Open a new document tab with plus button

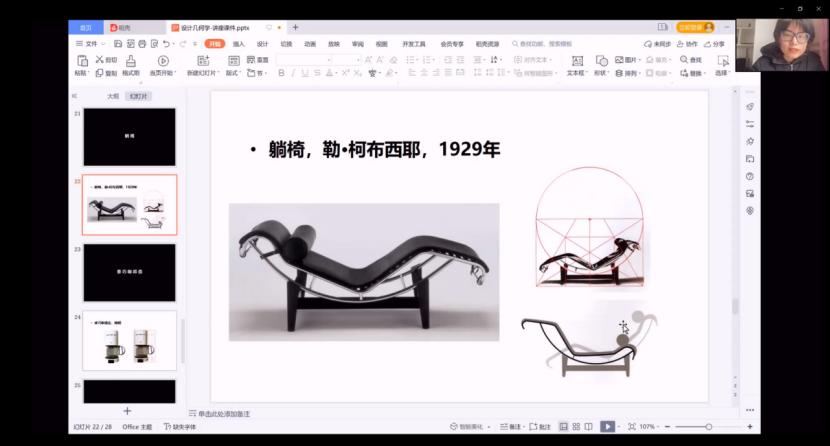[x=295, y=27]
